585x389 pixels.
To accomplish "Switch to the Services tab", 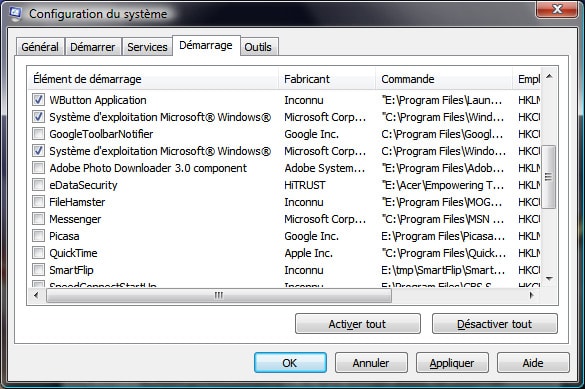I will 147,47.
